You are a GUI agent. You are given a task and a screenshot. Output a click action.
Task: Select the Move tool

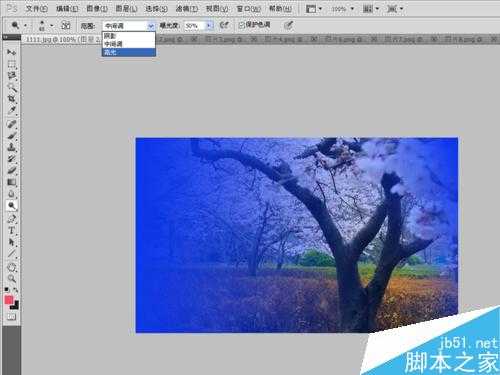pos(11,52)
